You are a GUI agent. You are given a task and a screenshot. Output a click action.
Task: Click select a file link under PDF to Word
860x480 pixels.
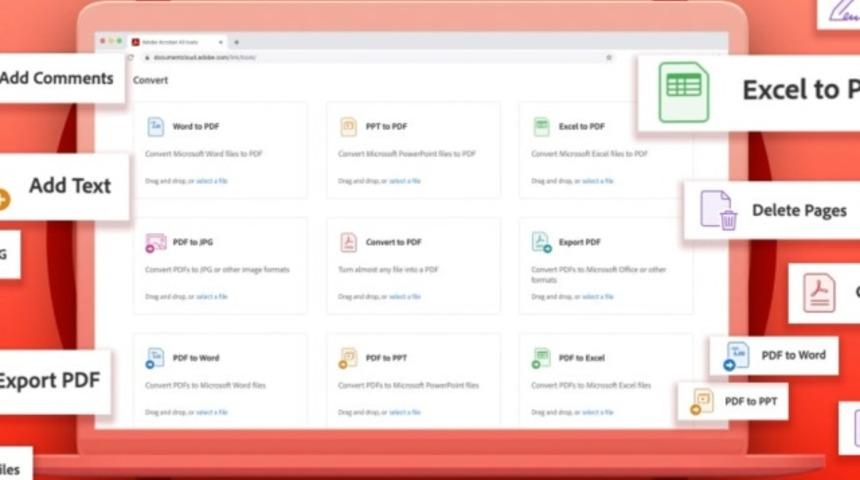pos(212,413)
